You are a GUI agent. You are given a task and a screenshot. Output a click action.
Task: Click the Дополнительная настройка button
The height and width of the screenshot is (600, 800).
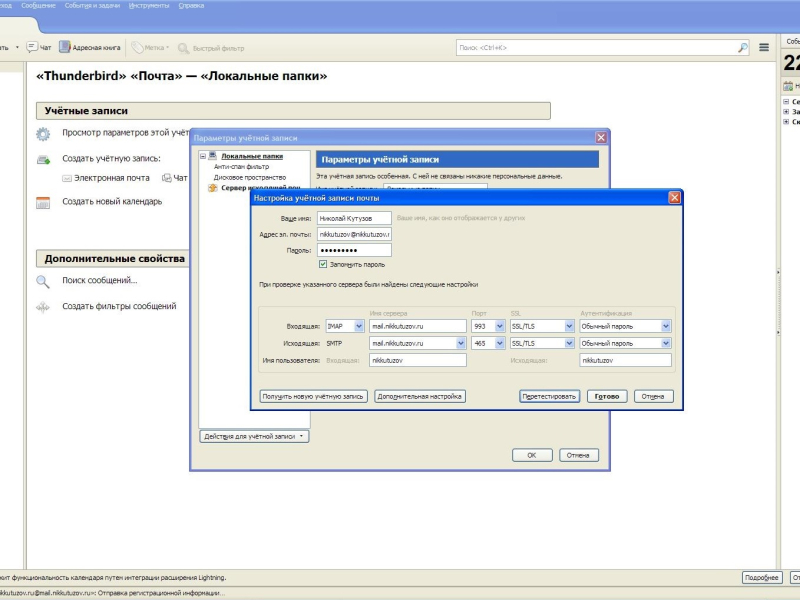coord(419,396)
